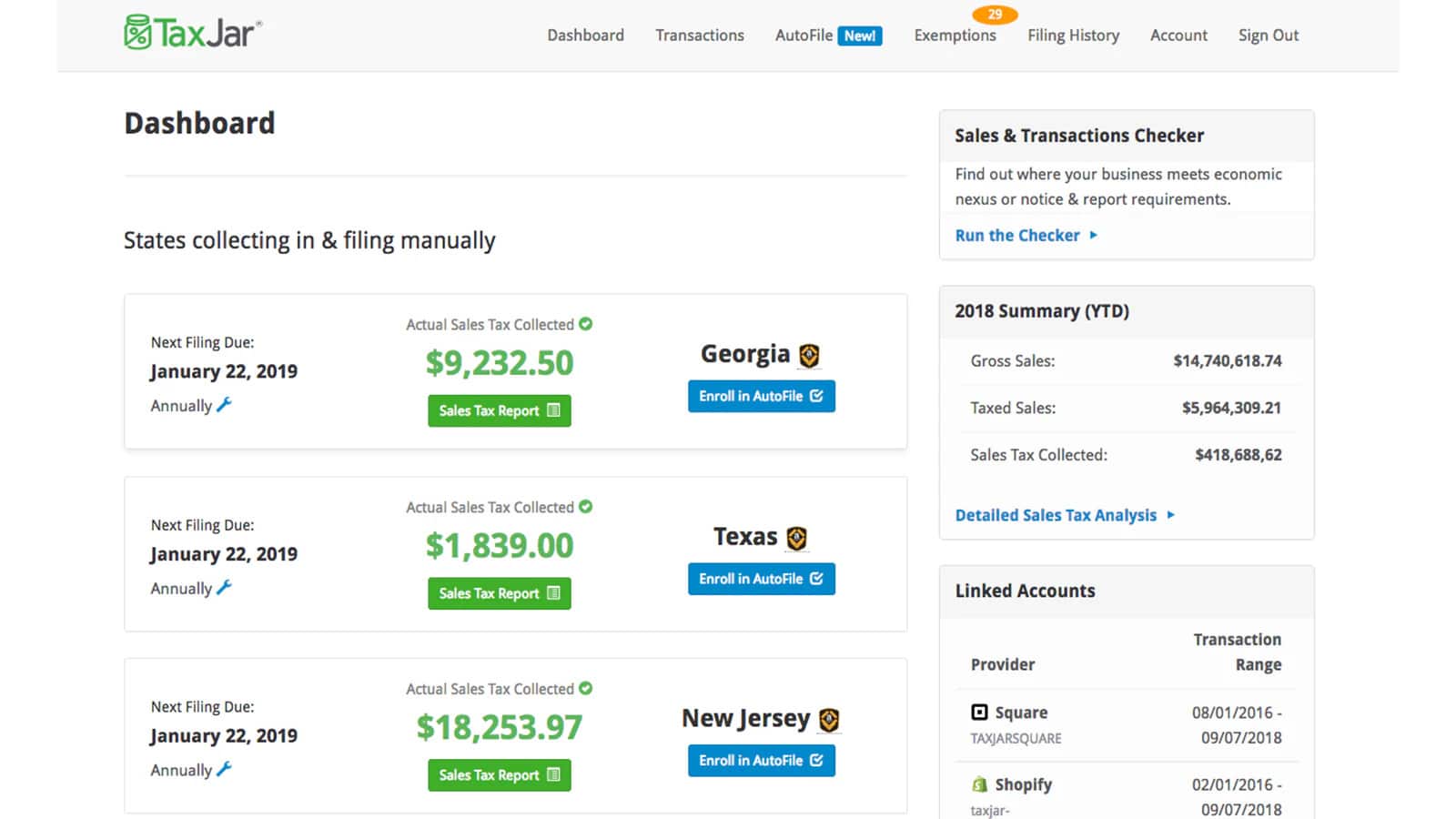The image size is (1456, 819).
Task: Click the wrench icon beside Georgia's Annually label
Action: coord(224,406)
